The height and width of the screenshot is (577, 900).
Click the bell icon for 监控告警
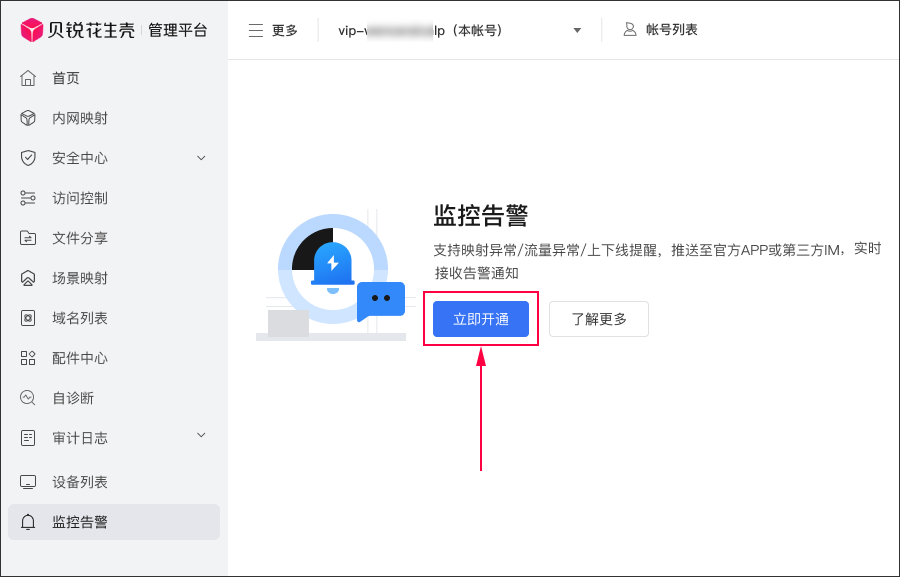[28, 522]
